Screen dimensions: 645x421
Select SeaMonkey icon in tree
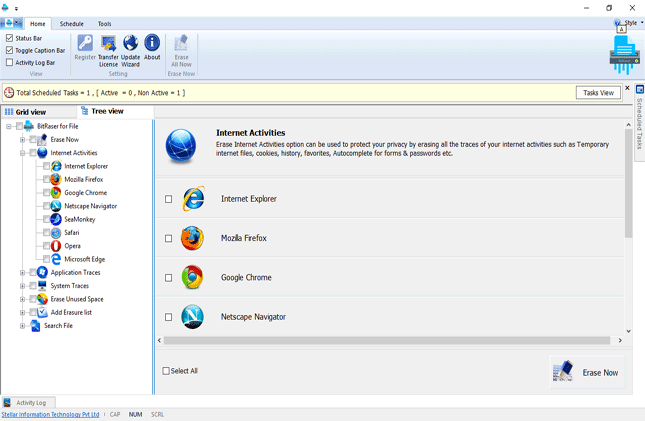click(x=56, y=219)
